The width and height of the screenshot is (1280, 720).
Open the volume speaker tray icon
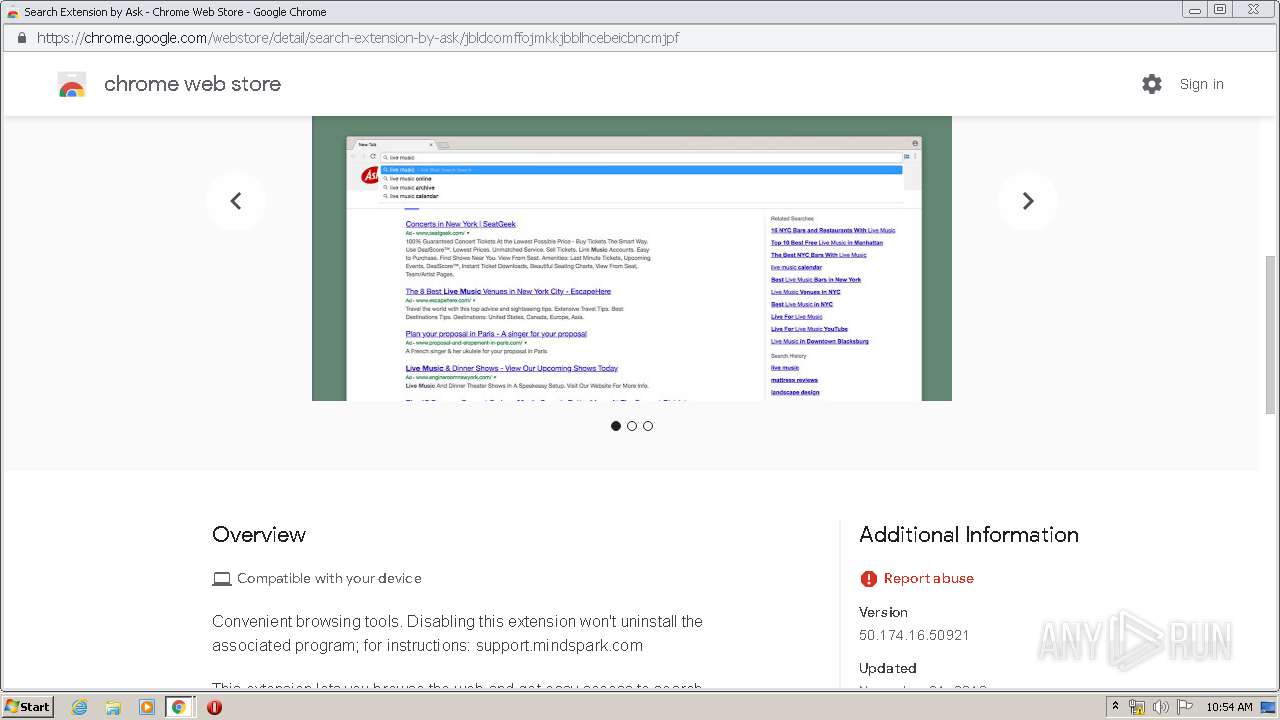[x=1161, y=707]
